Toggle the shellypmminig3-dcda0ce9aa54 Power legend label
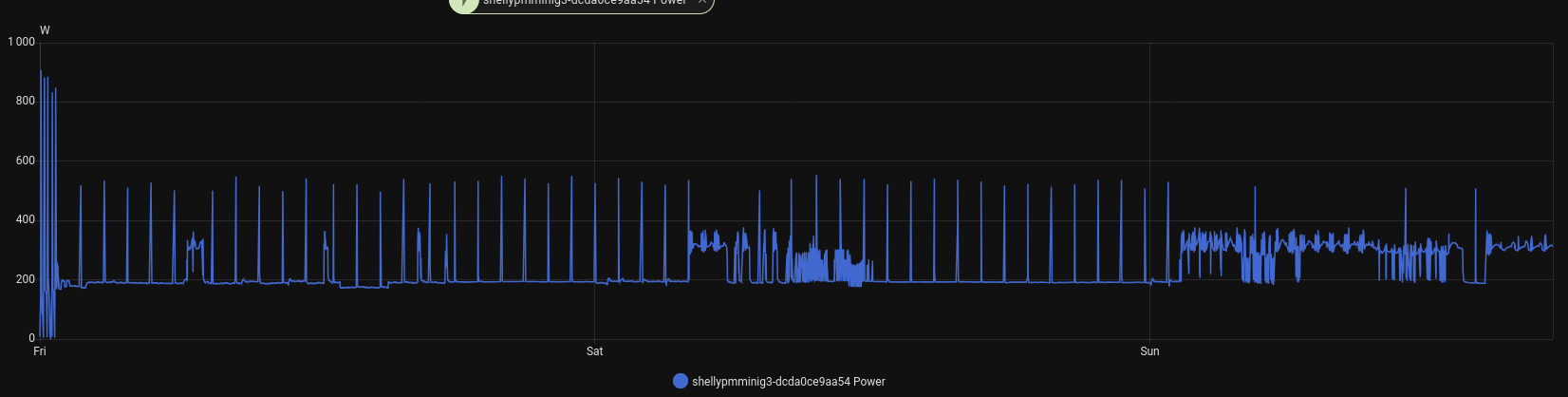1568x397 pixels. tap(788, 382)
